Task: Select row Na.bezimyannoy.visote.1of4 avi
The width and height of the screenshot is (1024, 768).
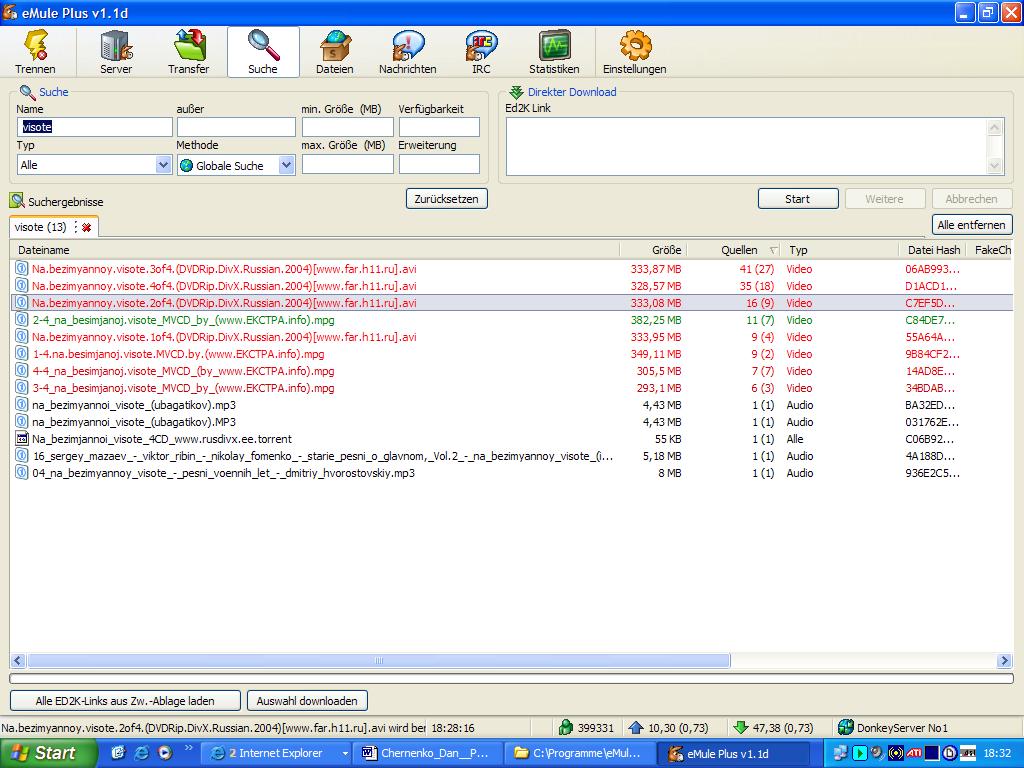Action: point(511,337)
